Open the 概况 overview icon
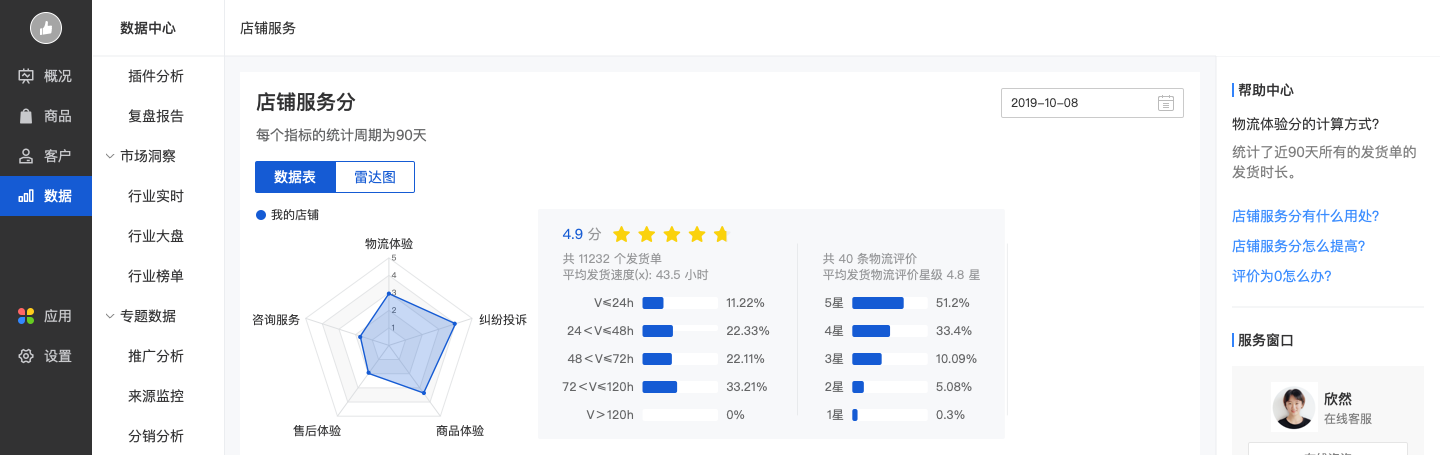The height and width of the screenshot is (455, 1440). point(26,76)
